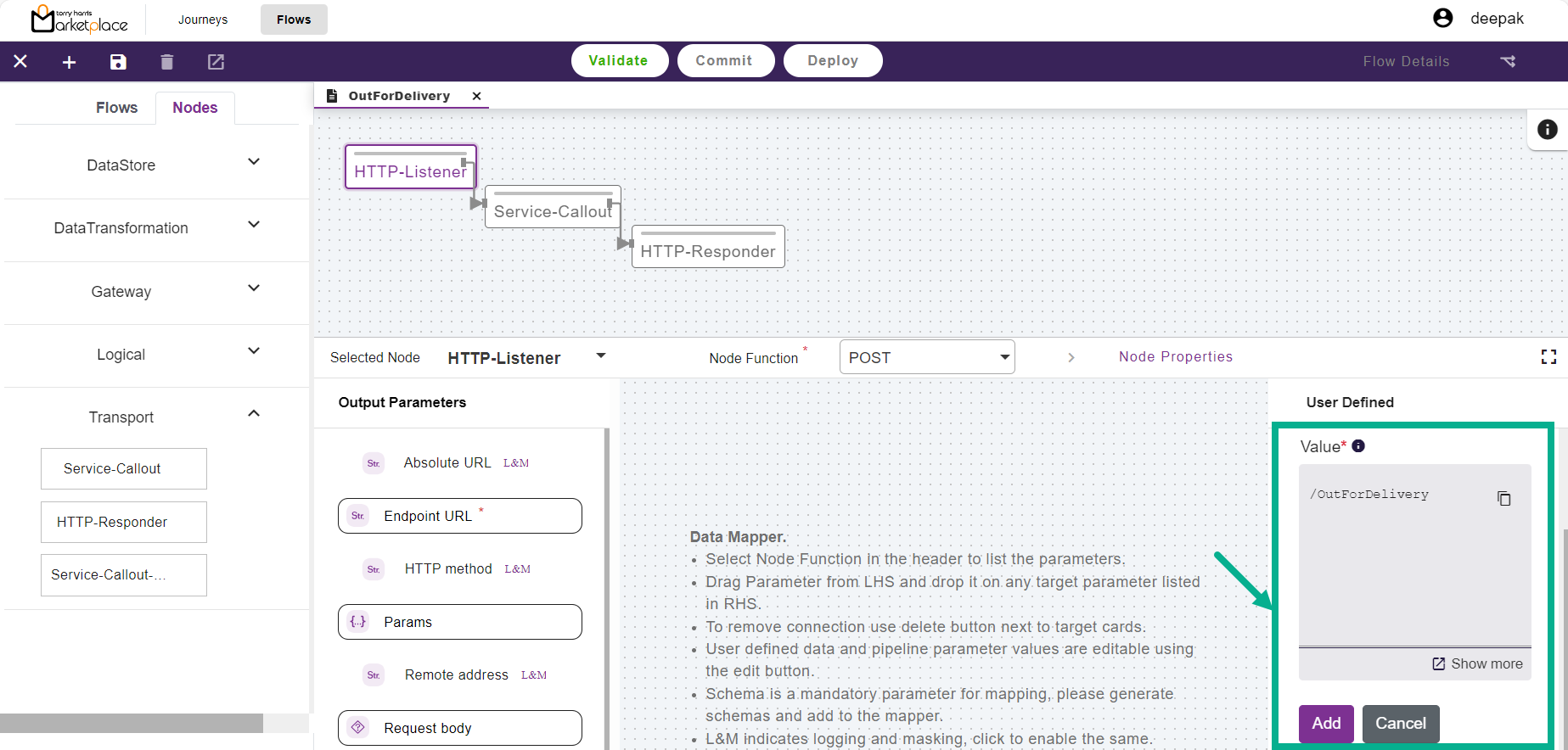
Task: Enable L&M on HTTP method
Action: (x=517, y=569)
